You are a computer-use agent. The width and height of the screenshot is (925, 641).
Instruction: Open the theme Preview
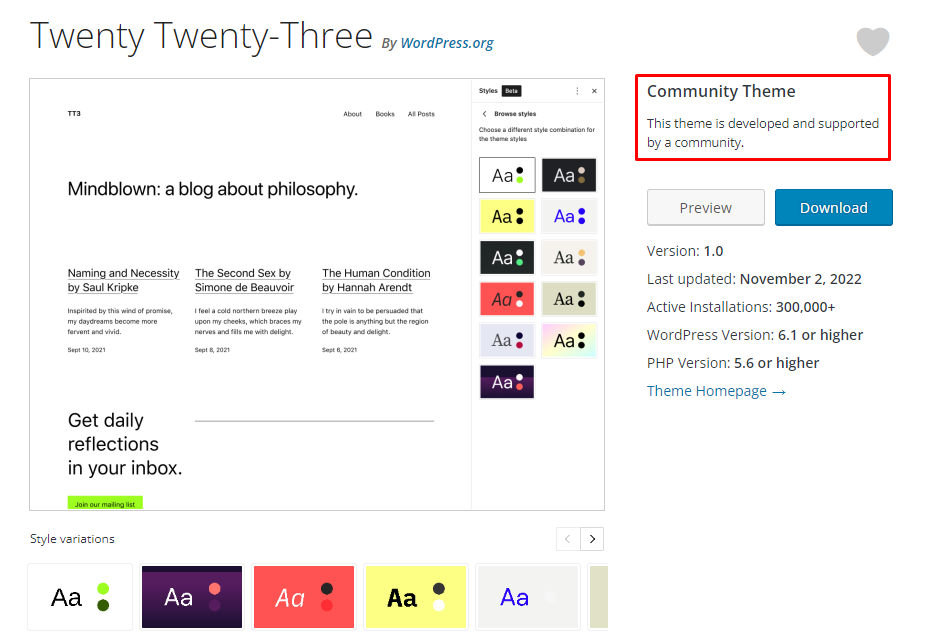click(705, 207)
